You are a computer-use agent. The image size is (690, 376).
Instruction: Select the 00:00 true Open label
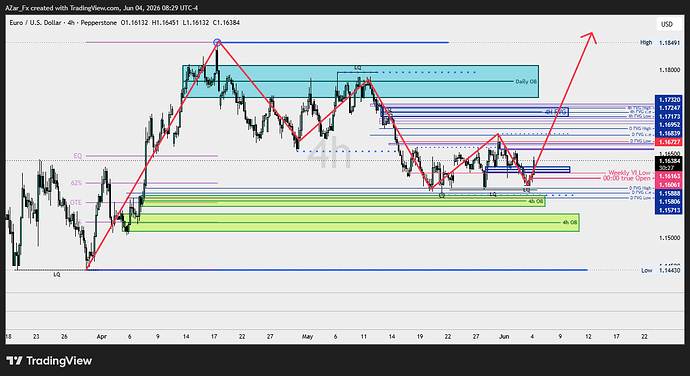626,178
